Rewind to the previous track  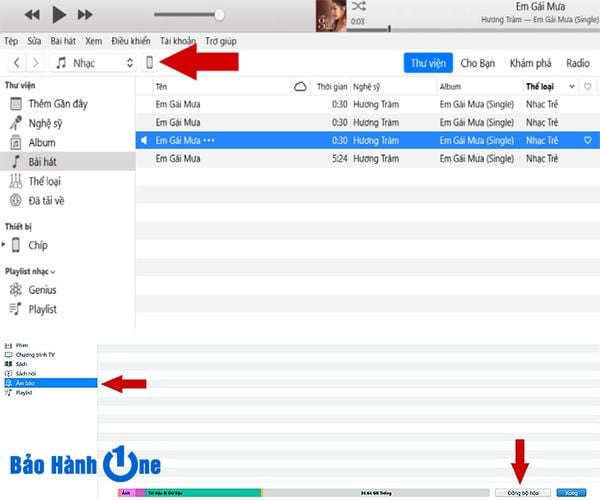coord(32,15)
